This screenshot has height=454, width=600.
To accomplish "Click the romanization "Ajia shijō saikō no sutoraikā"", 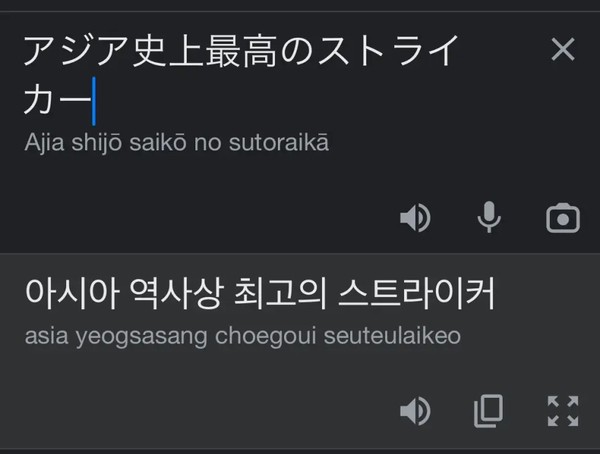I will point(177,143).
